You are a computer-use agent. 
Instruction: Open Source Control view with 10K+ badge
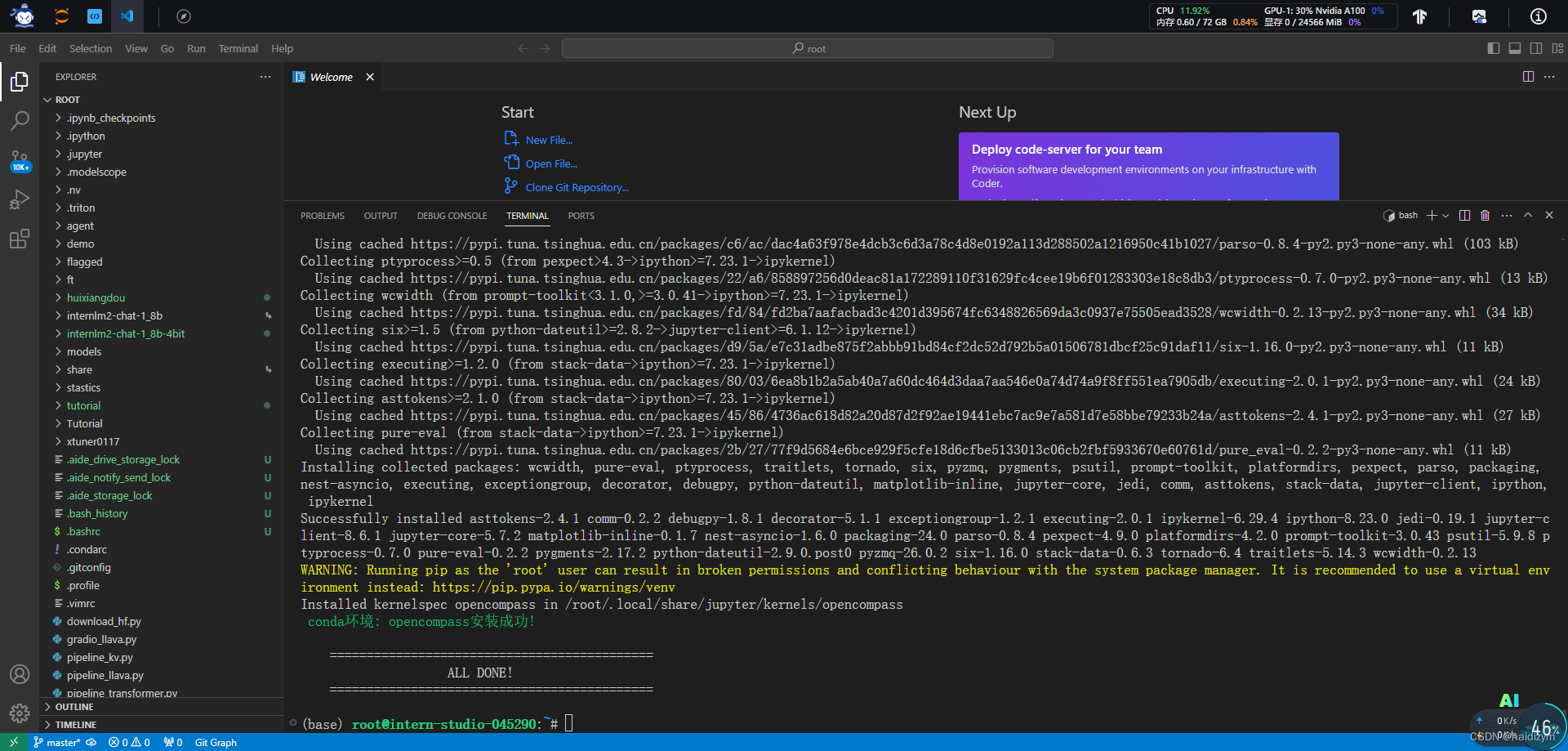click(20, 160)
